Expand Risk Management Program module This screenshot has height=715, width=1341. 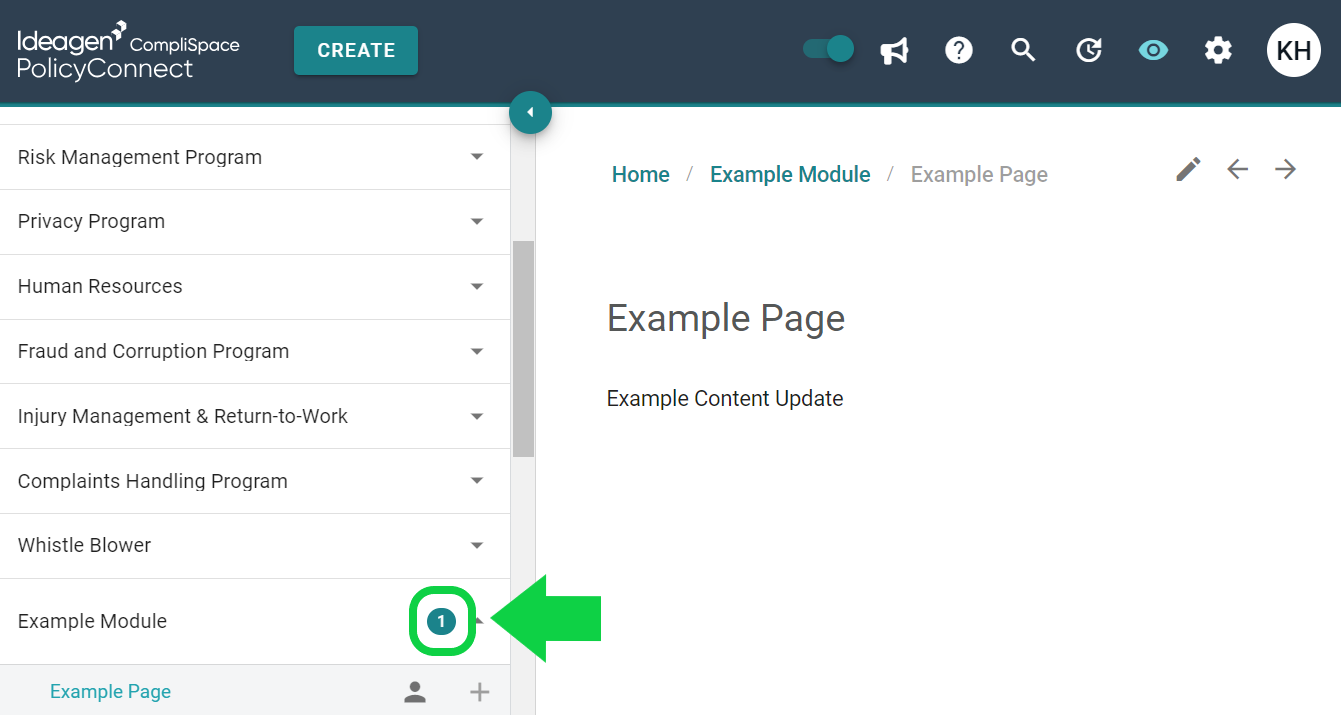point(477,157)
